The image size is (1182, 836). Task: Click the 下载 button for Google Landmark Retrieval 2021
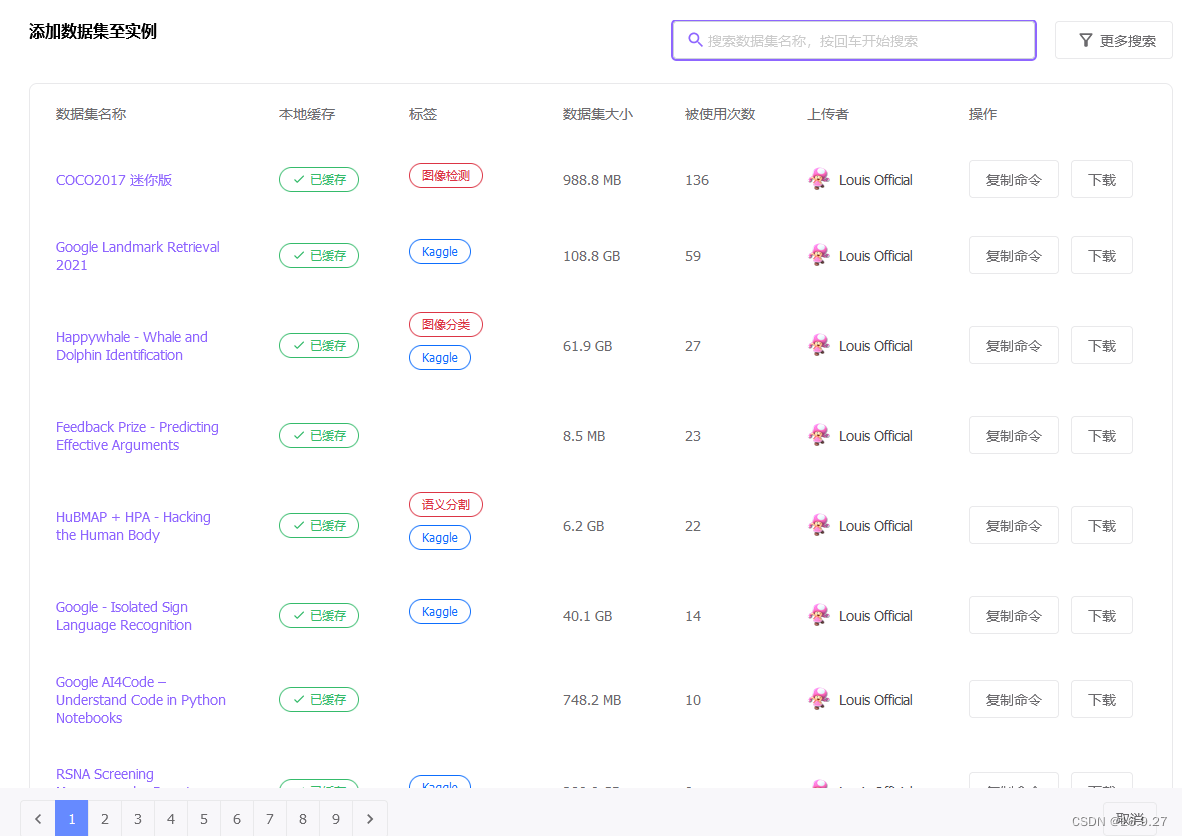point(1101,255)
